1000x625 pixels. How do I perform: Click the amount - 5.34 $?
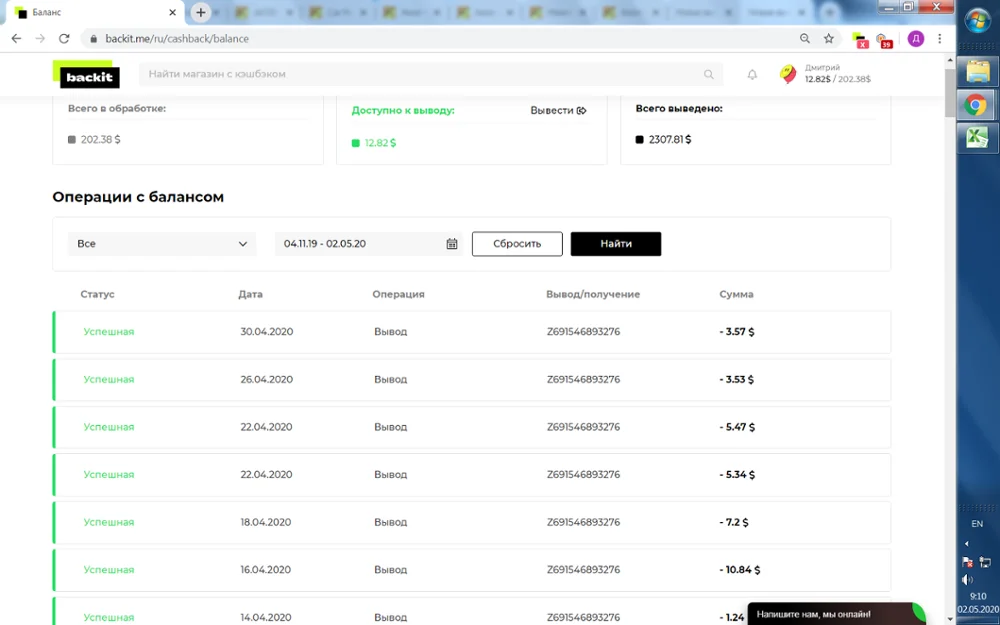point(737,474)
